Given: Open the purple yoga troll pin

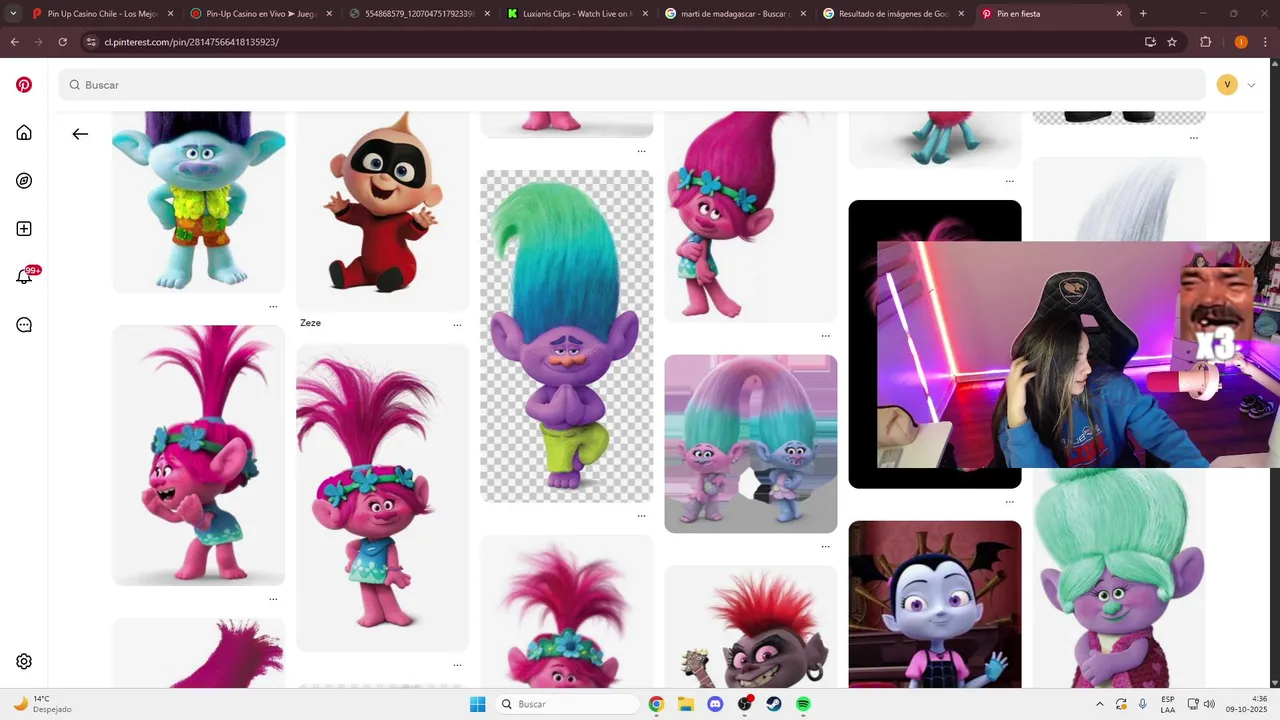Looking at the screenshot, I should (x=566, y=336).
